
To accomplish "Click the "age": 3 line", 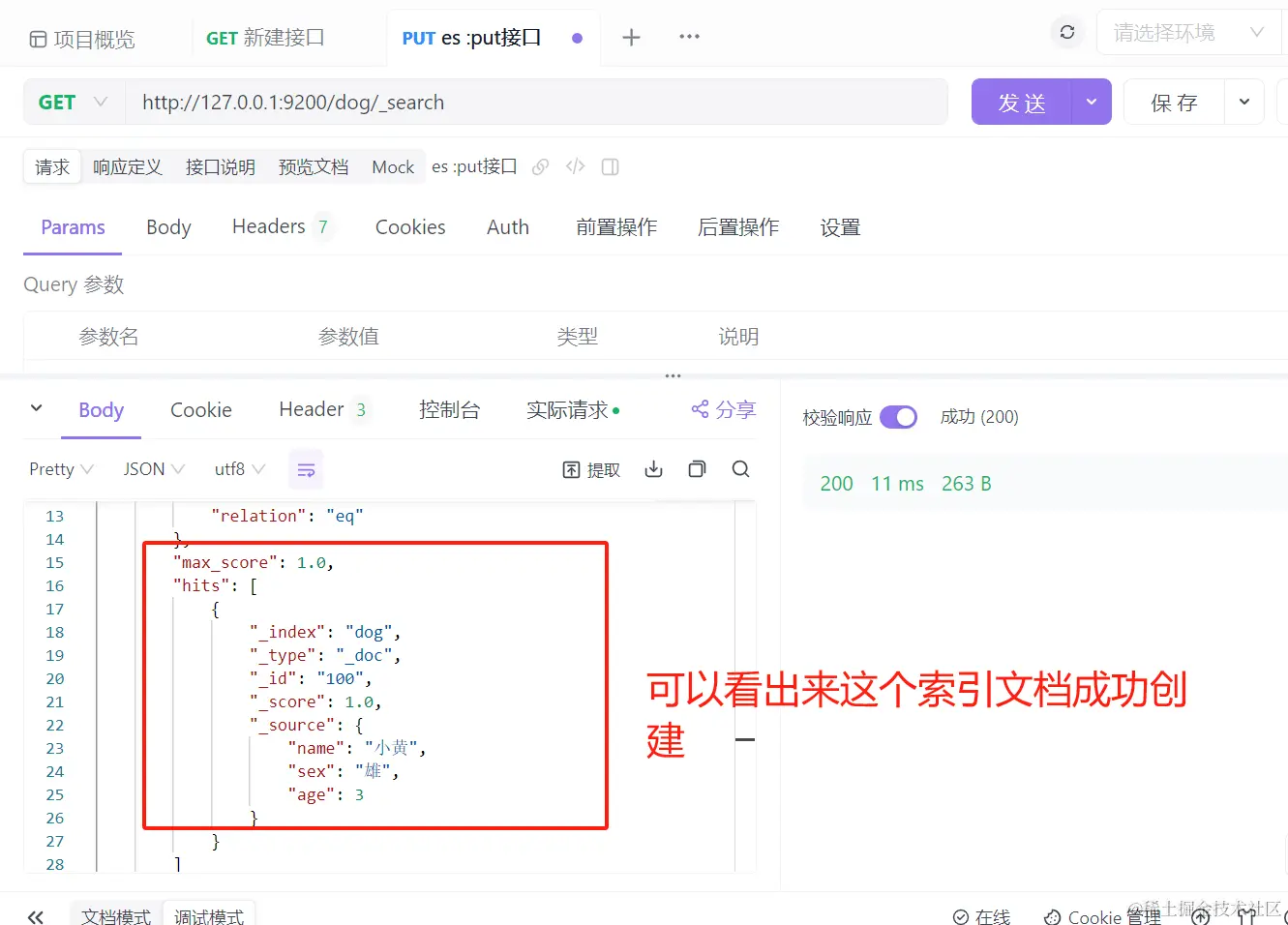I will coord(326,794).
